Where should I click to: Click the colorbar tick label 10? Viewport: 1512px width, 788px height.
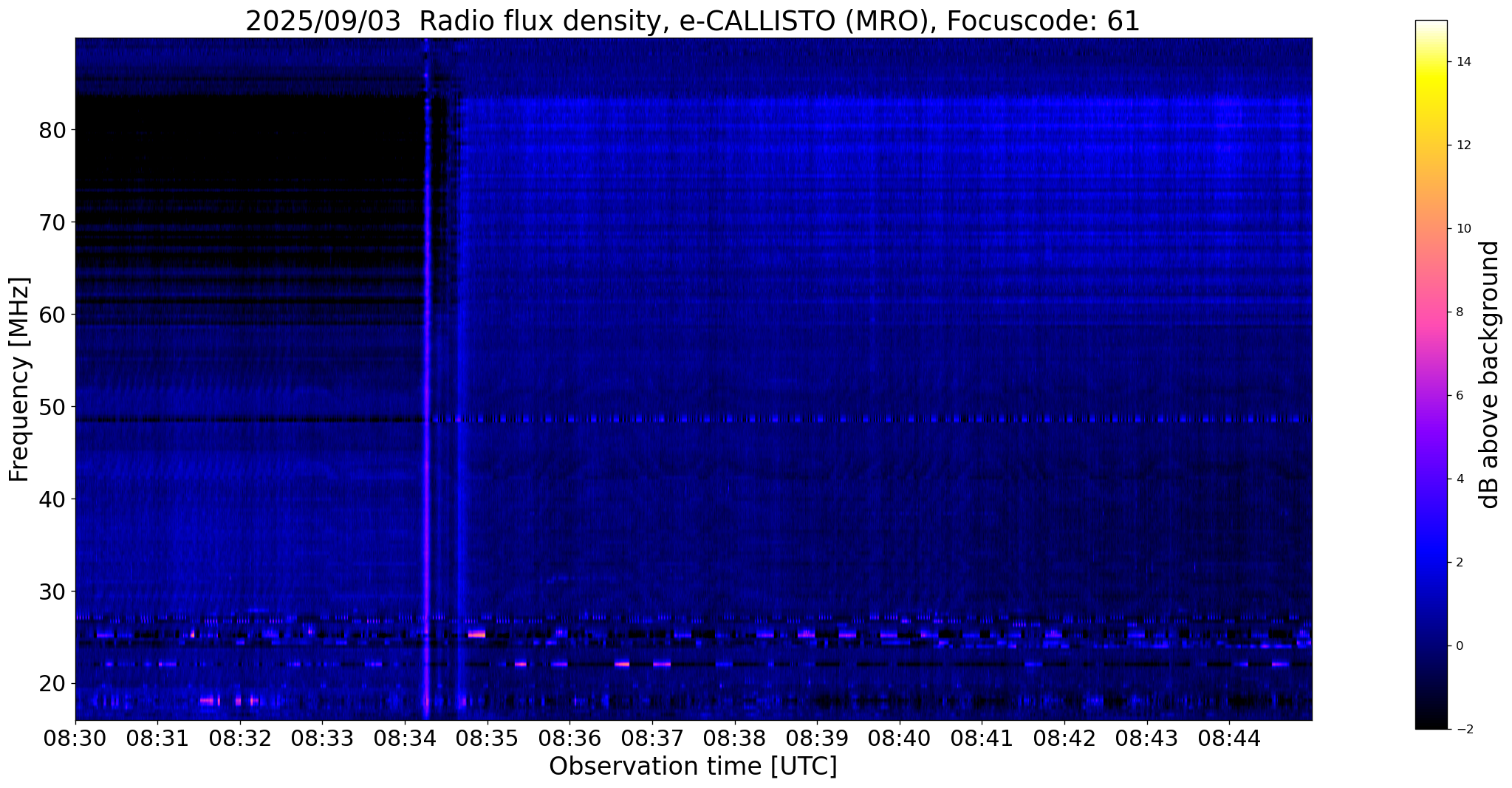pyautogui.click(x=1463, y=229)
